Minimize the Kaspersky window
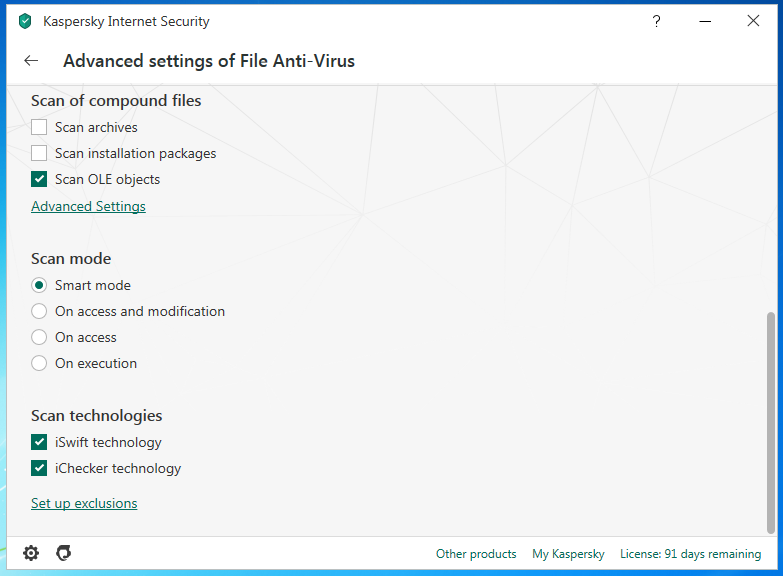The image size is (783, 576). 705,21
